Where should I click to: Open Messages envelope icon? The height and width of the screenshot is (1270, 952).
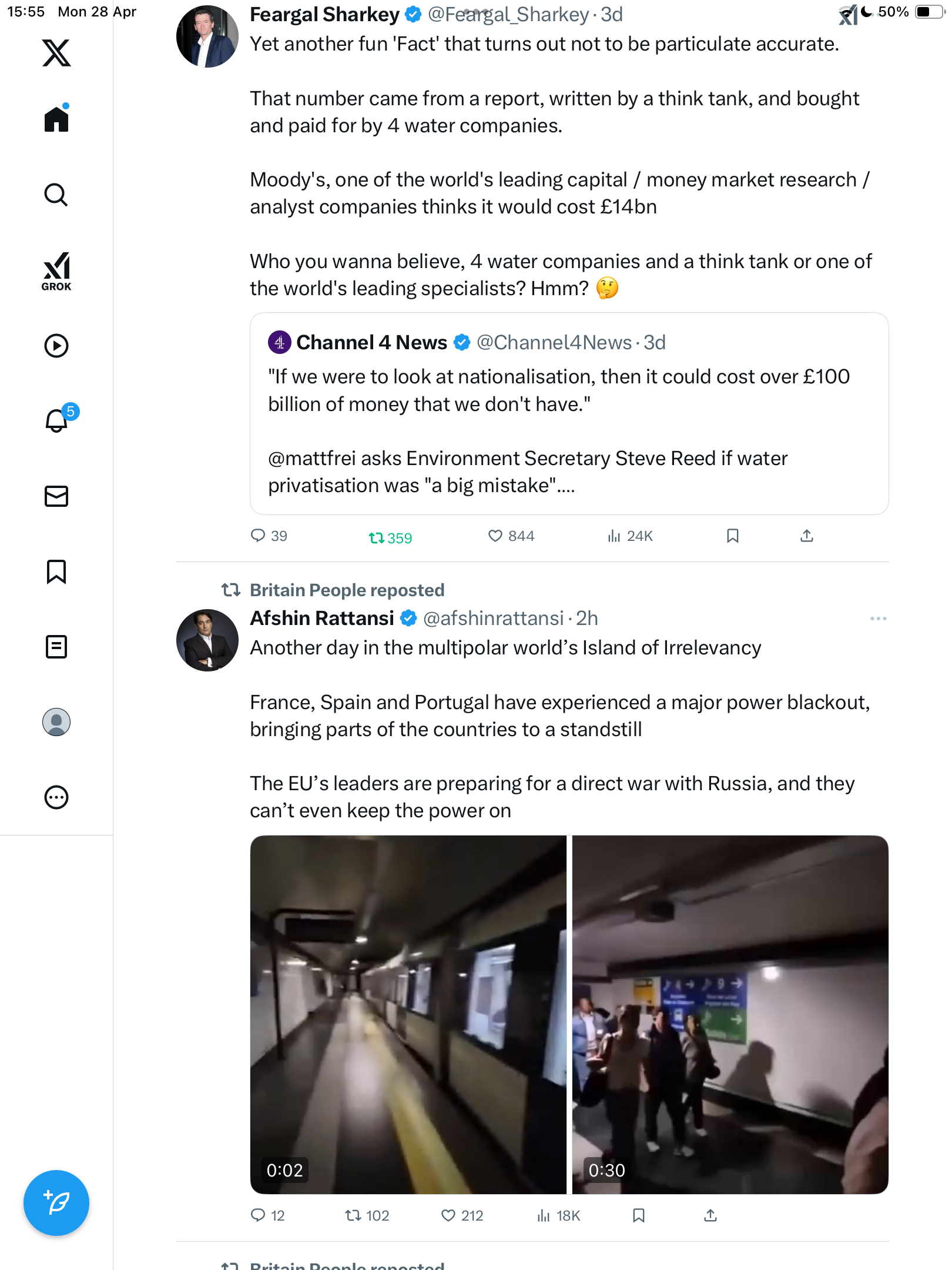pos(56,496)
